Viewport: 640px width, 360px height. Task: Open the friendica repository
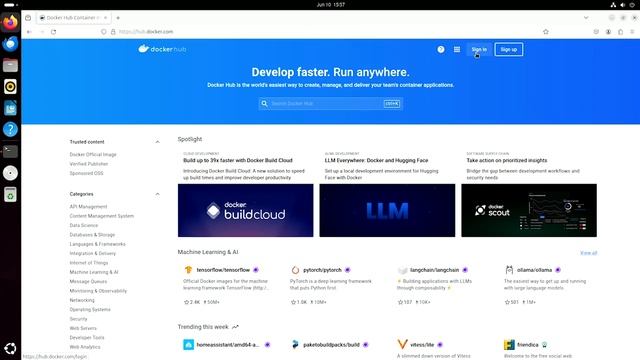[528, 345]
